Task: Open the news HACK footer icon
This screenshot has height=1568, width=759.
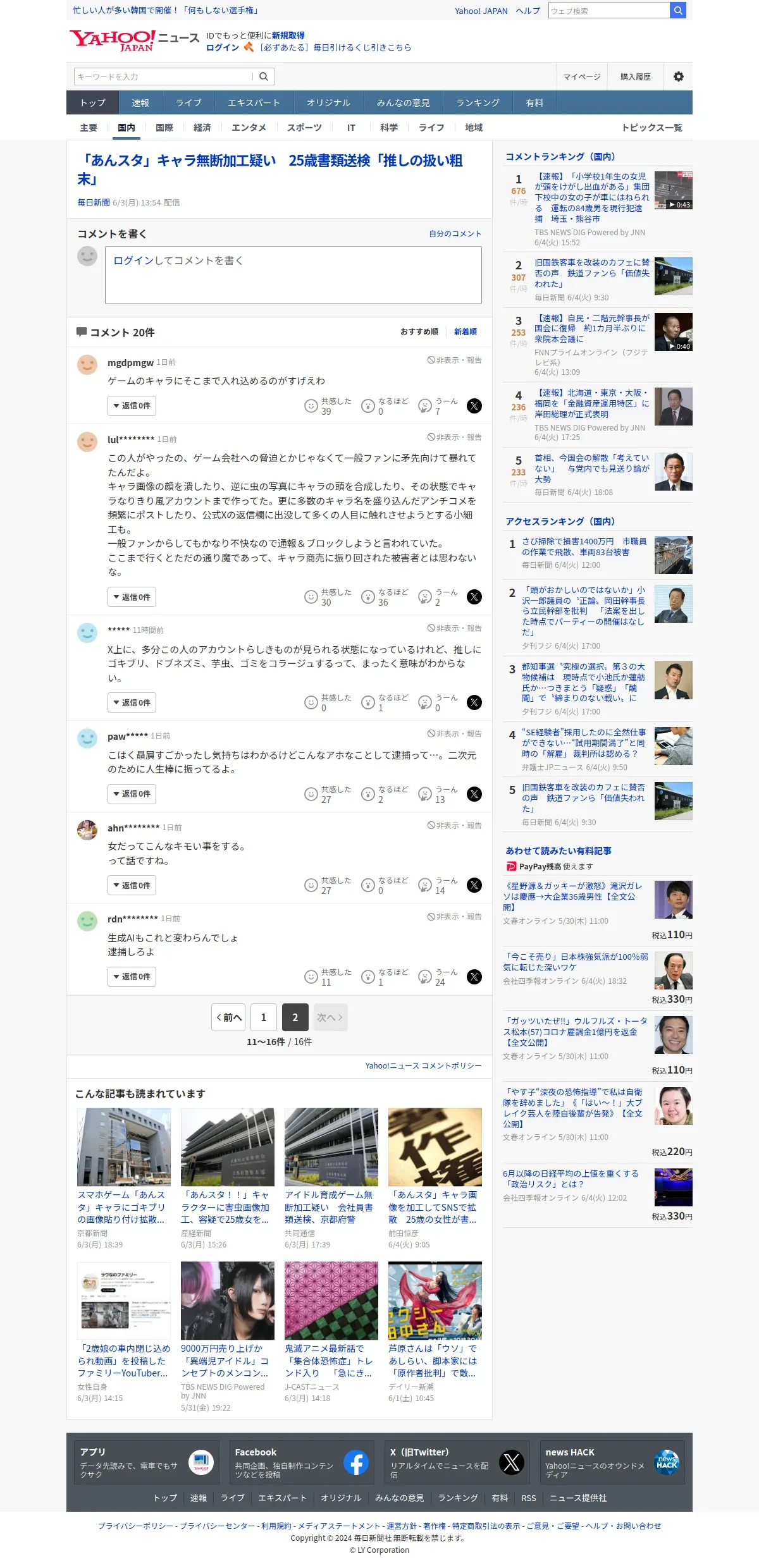Action: point(667,1462)
